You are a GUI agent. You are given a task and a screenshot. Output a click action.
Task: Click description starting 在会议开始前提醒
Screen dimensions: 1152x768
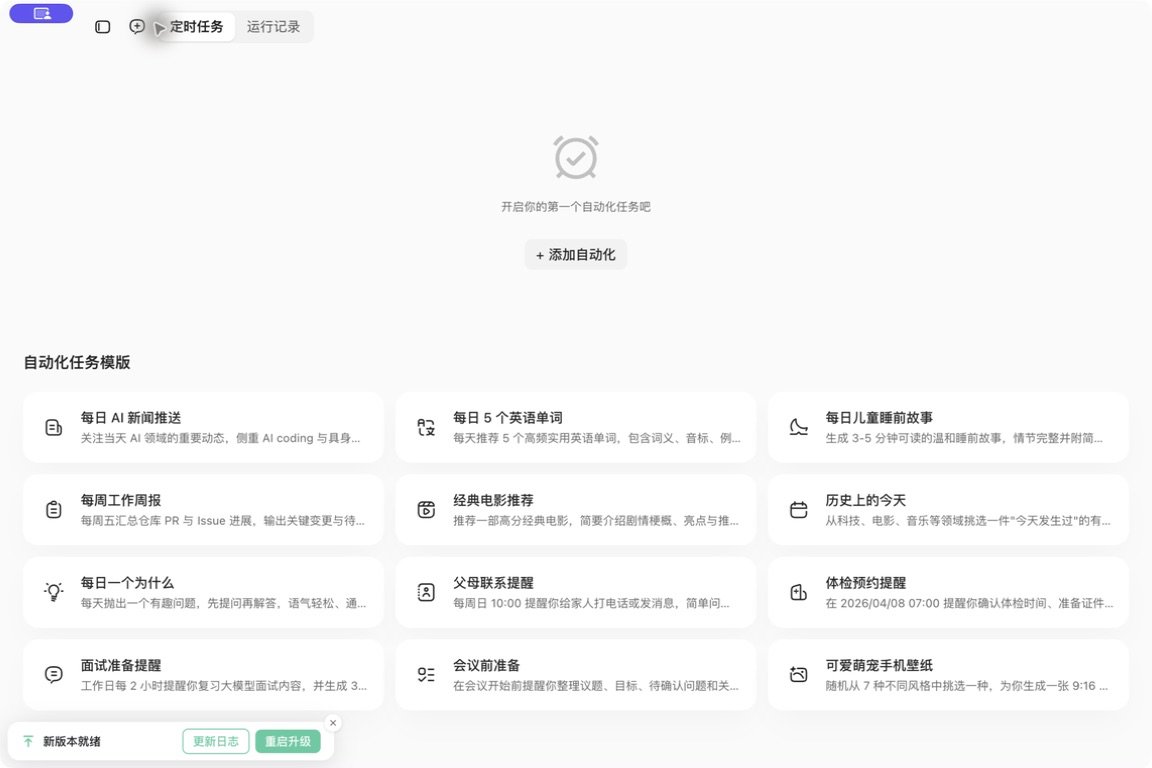coord(596,685)
